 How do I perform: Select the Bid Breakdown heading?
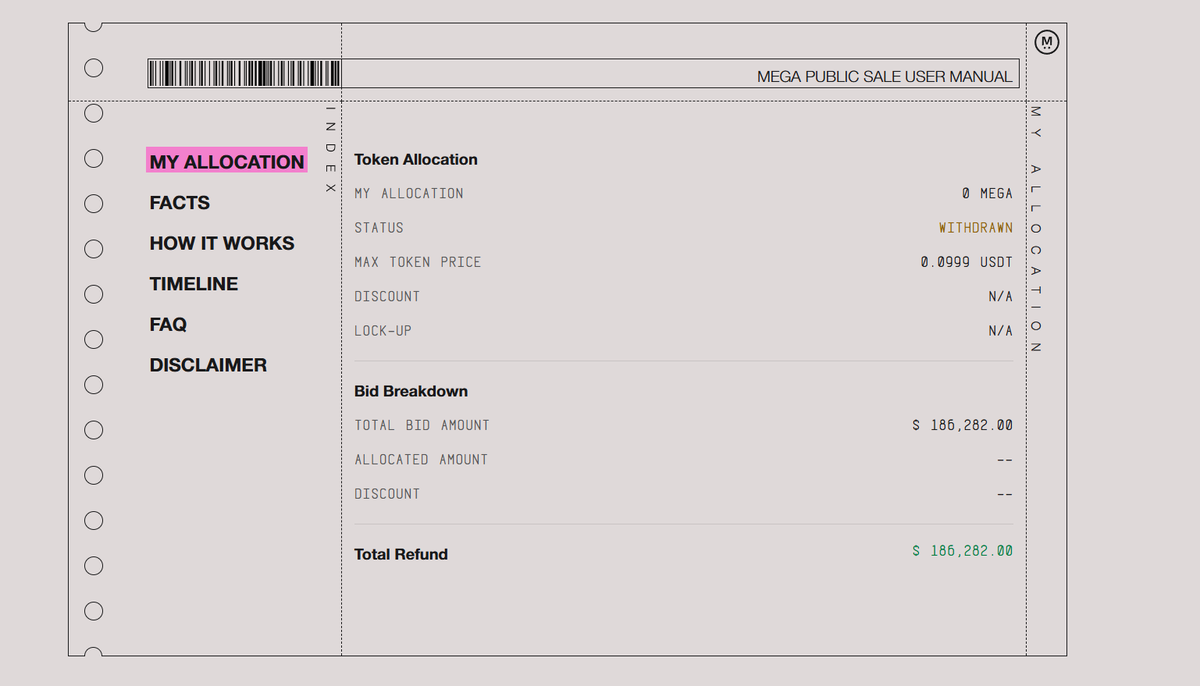pyautogui.click(x=411, y=391)
